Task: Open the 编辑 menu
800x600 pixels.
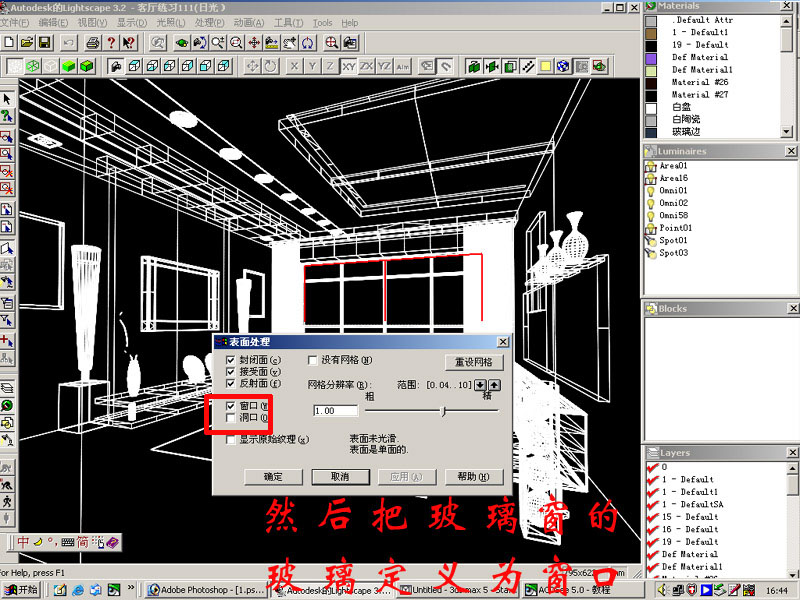Action: 53,23
